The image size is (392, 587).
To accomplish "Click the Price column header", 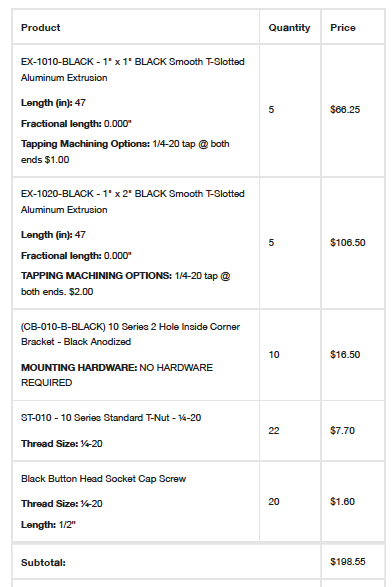I will point(343,28).
